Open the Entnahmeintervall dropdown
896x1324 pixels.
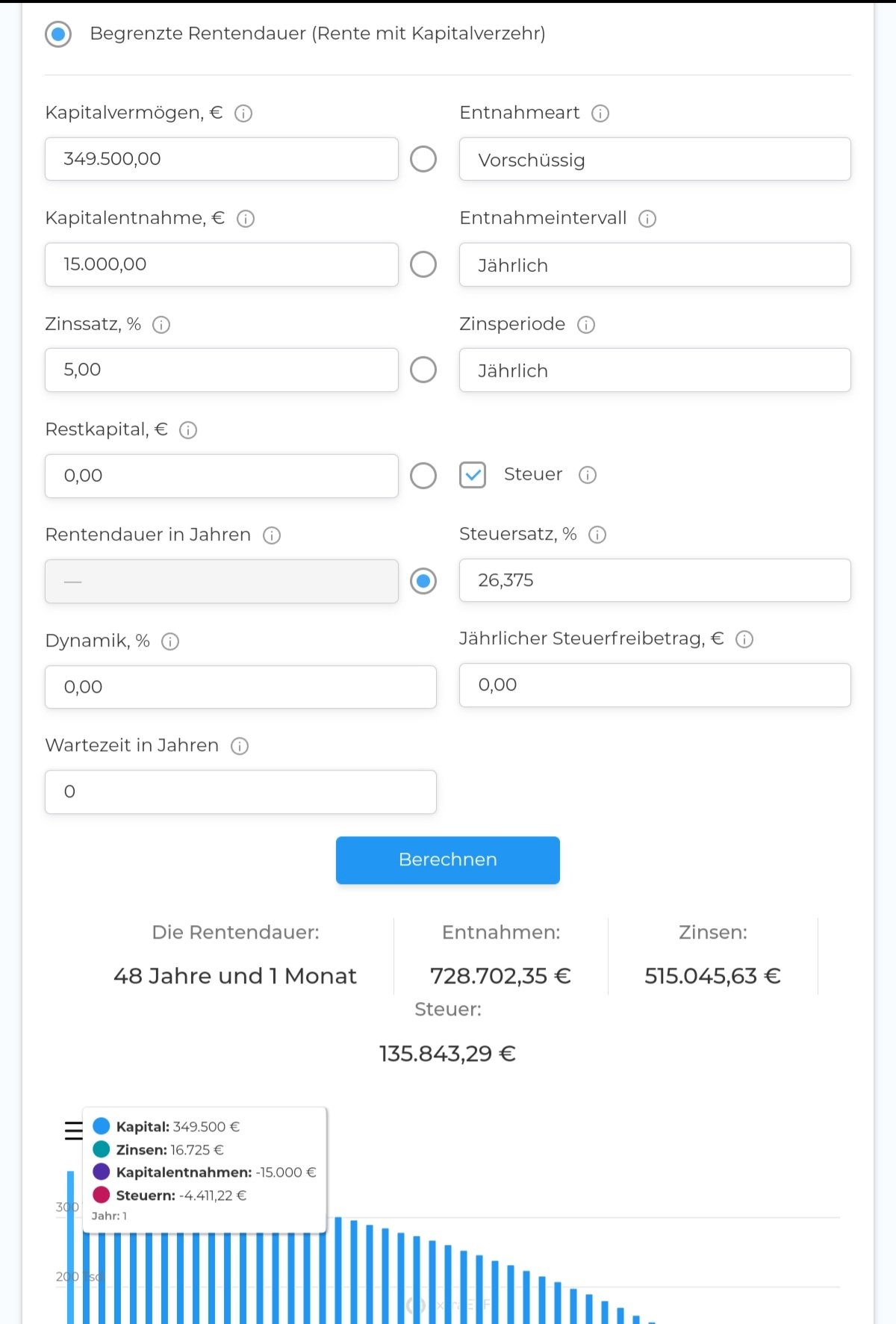(654, 265)
